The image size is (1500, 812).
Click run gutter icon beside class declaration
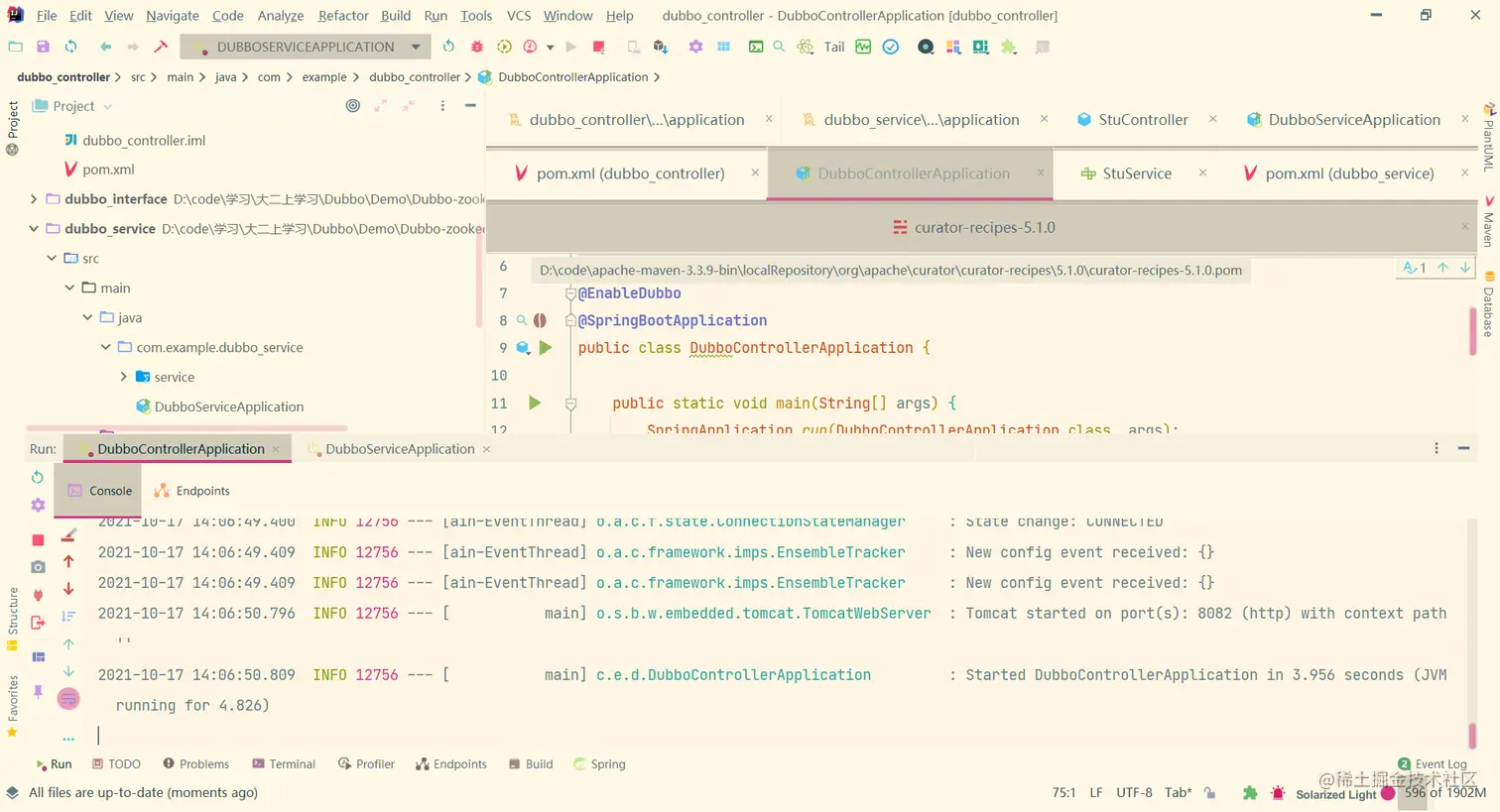[546, 348]
